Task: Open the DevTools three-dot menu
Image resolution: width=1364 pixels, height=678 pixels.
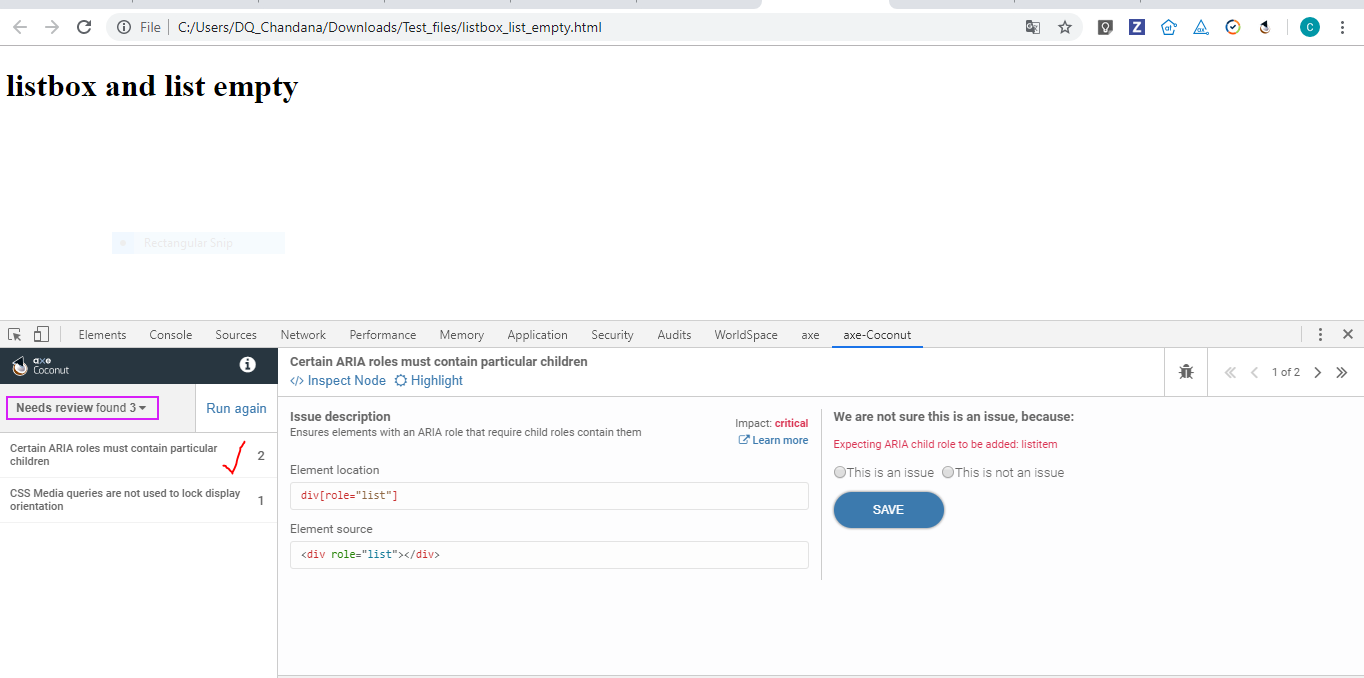Action: tap(1320, 334)
